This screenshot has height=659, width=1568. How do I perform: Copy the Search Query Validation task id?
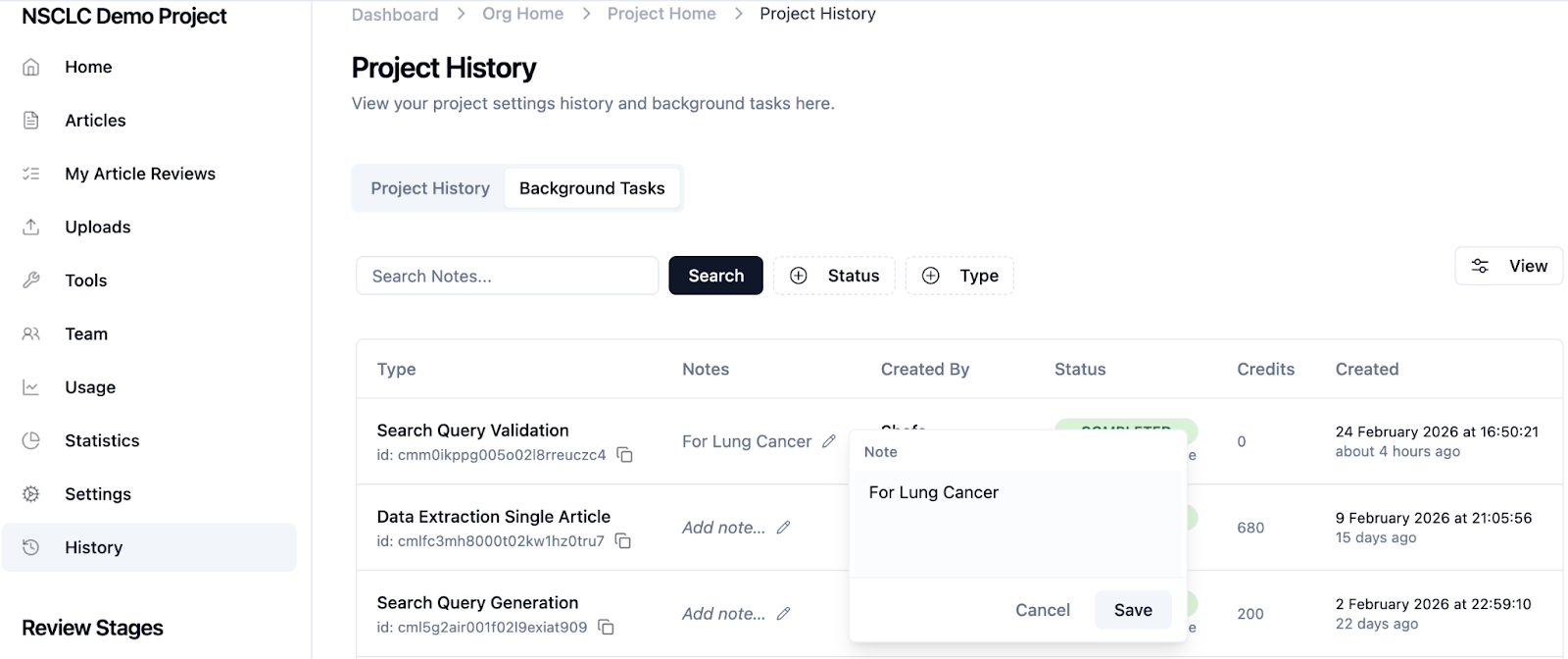click(x=624, y=455)
